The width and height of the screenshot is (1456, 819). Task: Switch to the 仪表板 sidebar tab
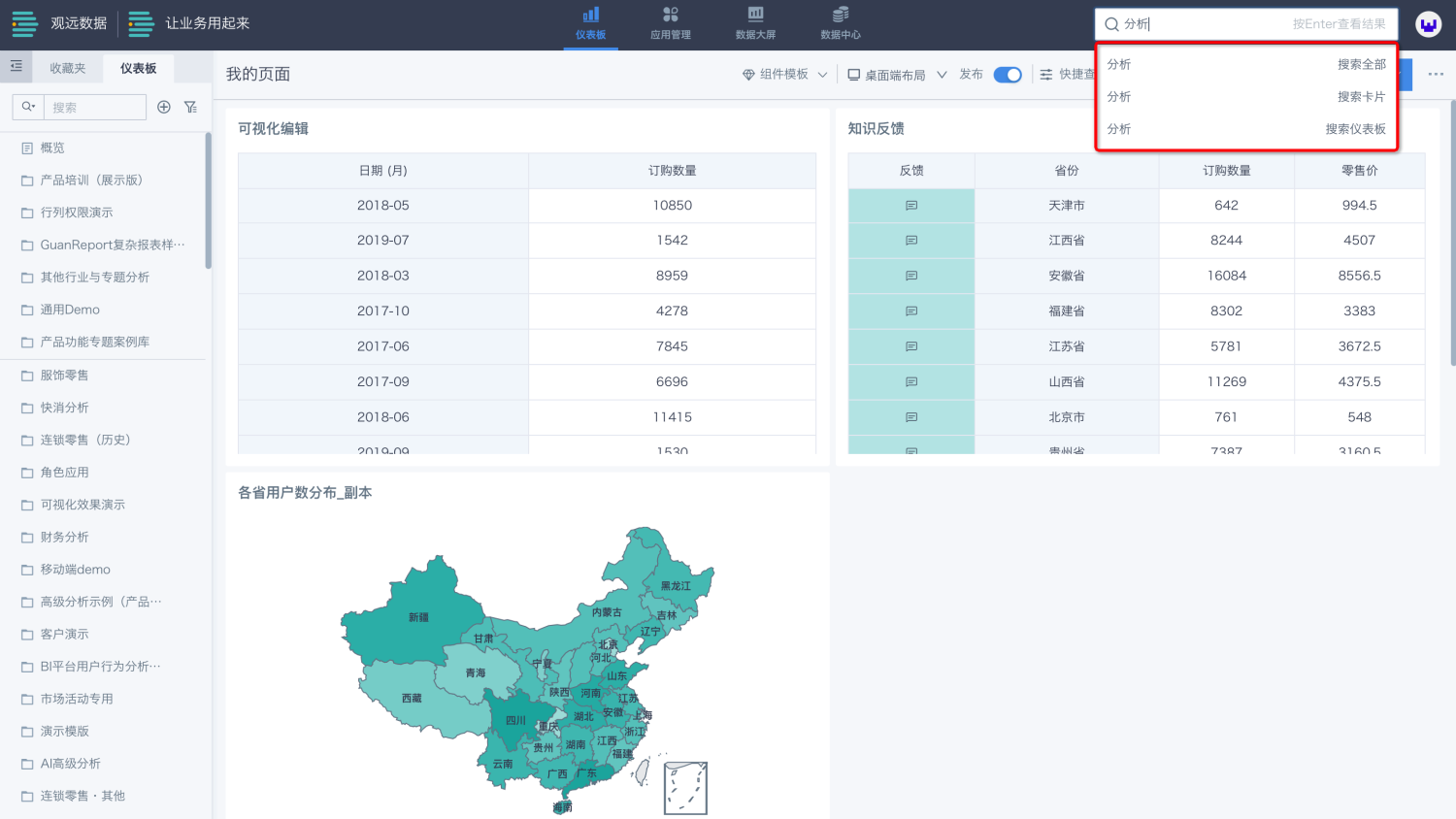138,68
